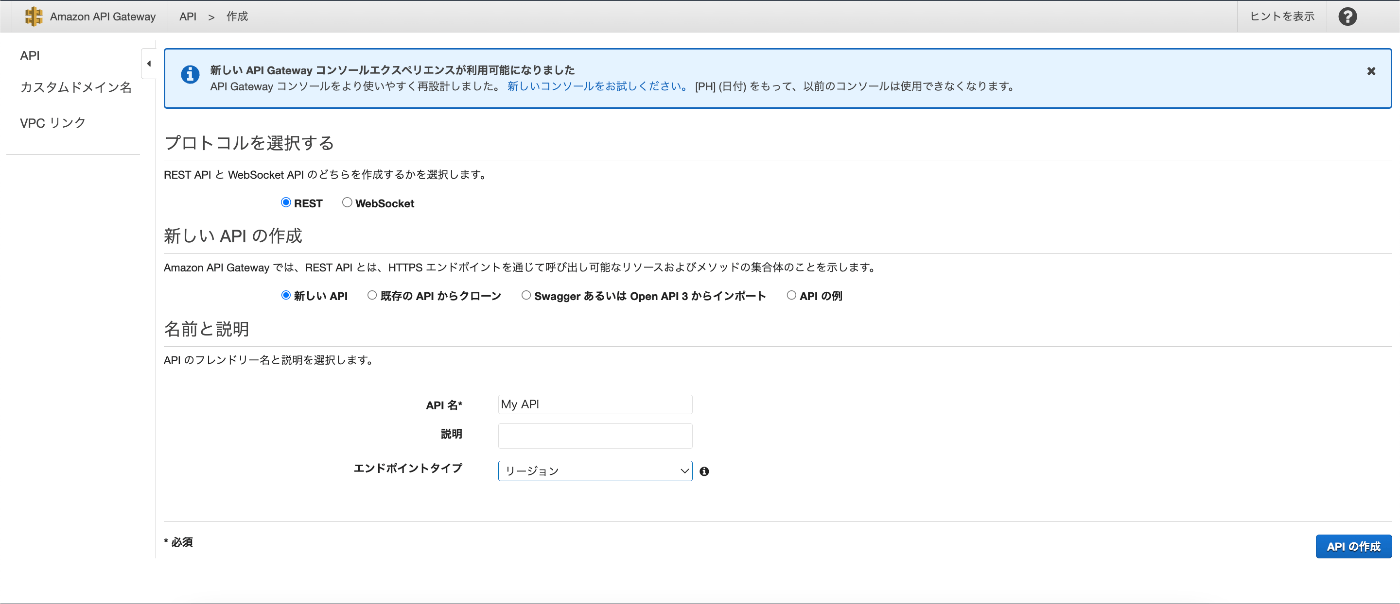Click the ヒントを表示 button
Image resolution: width=1400 pixels, height=604 pixels.
coord(1282,16)
